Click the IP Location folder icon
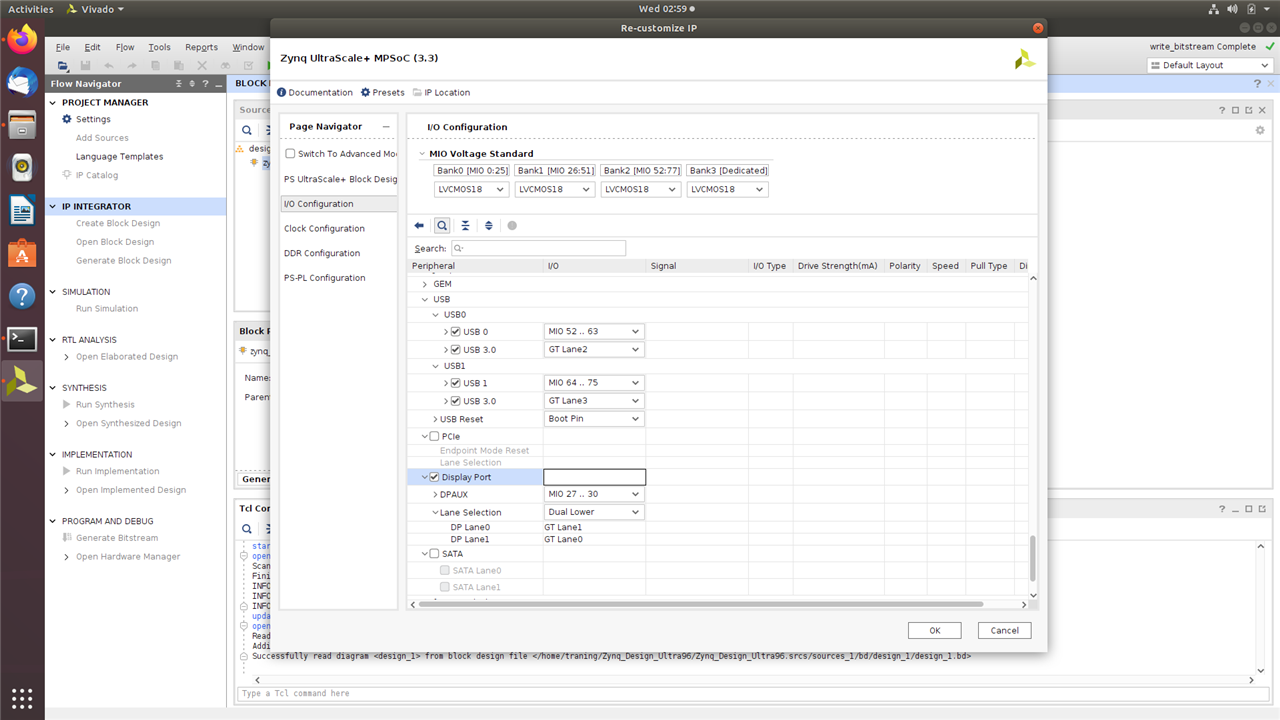 click(417, 92)
